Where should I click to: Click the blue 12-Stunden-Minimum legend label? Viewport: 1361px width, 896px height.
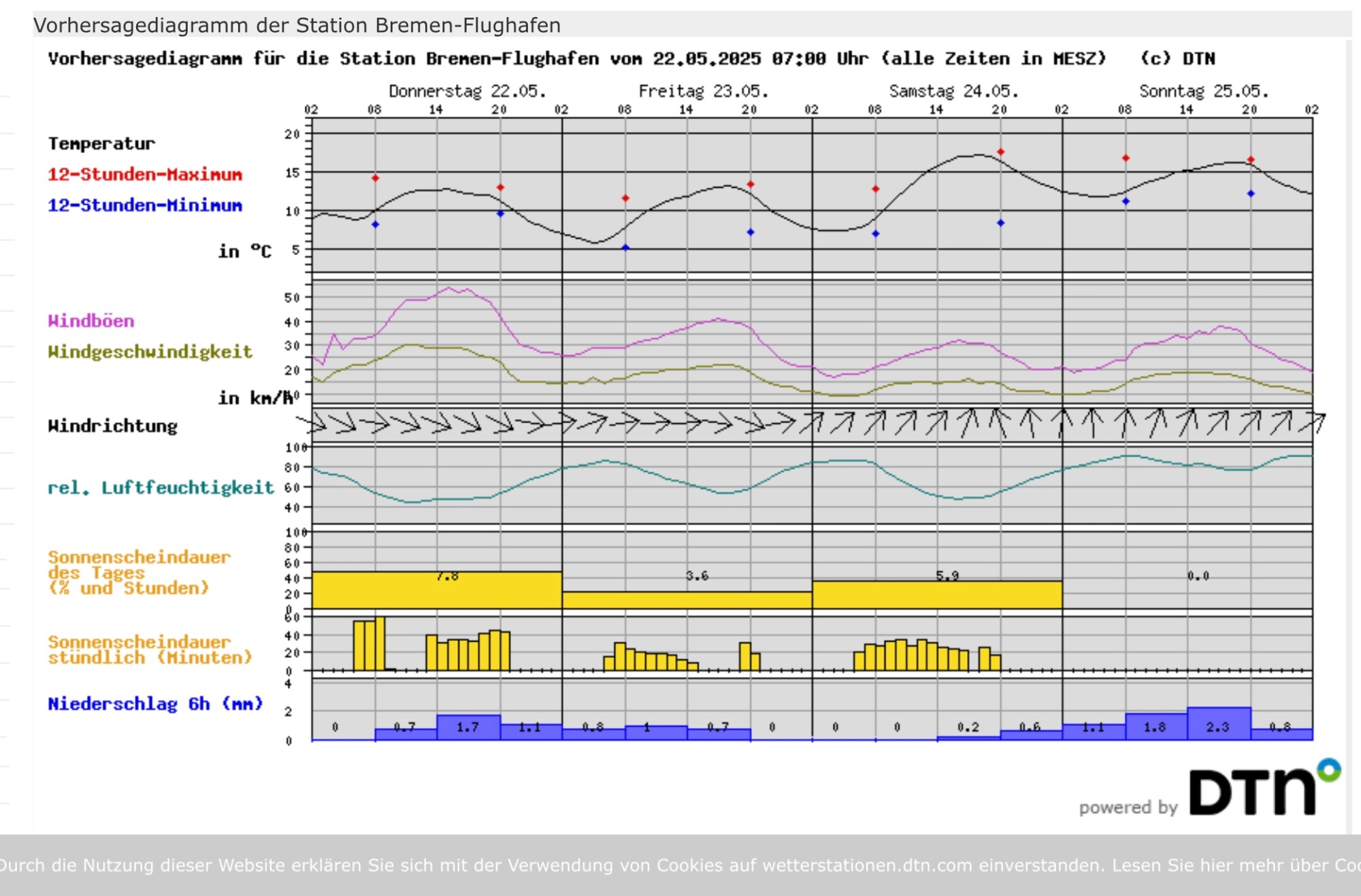(x=145, y=205)
